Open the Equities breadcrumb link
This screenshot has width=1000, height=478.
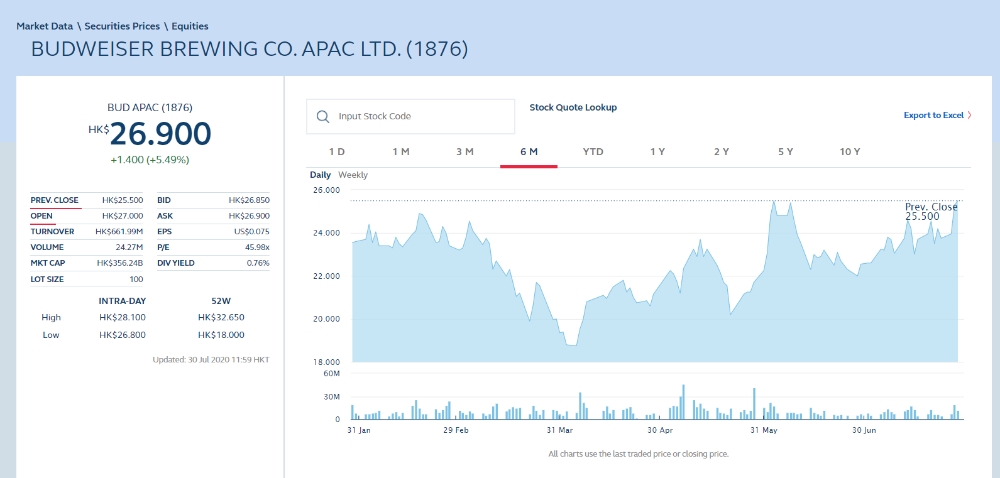pos(188,26)
